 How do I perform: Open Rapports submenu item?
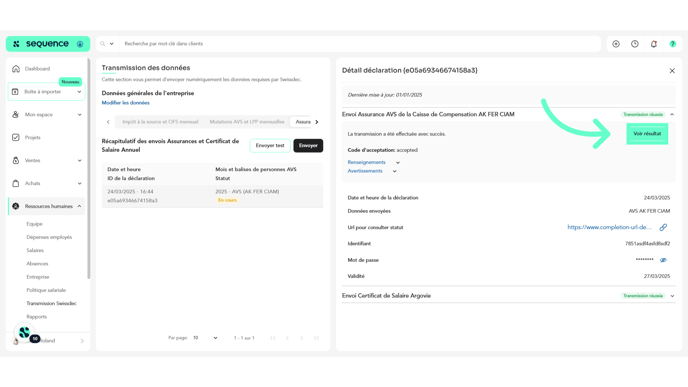(x=36, y=317)
